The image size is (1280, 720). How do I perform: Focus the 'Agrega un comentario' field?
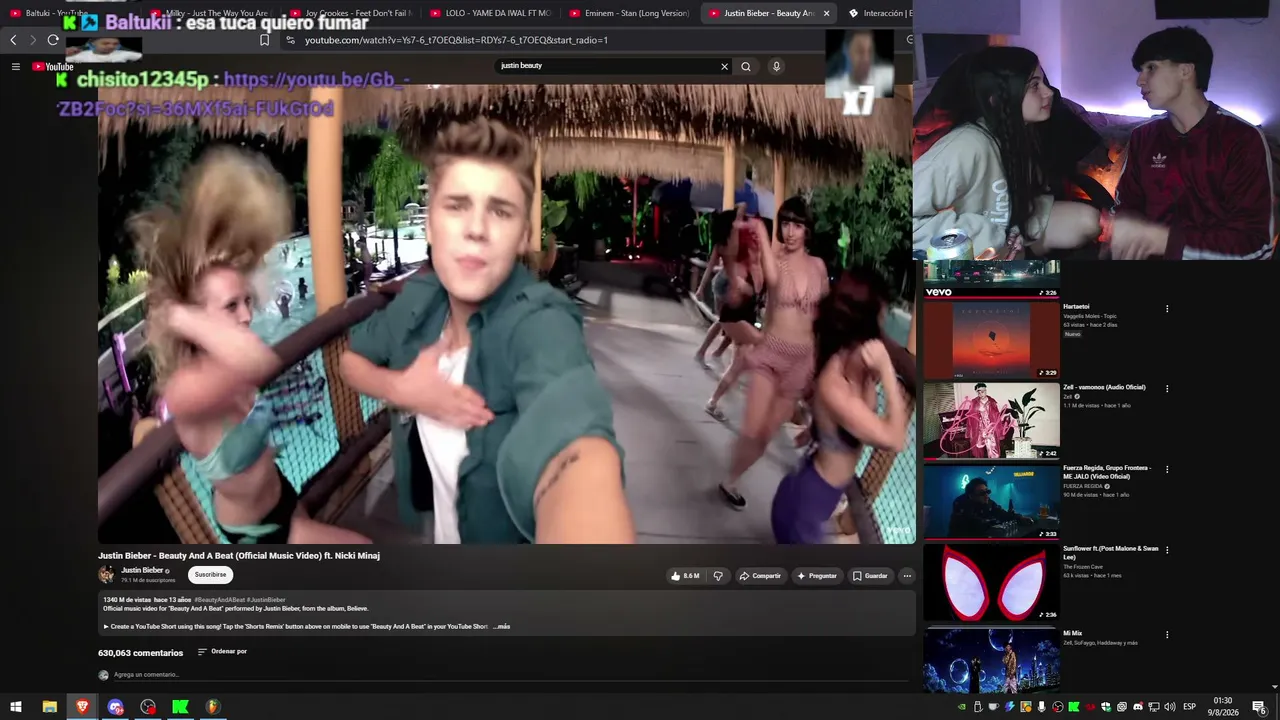510,675
